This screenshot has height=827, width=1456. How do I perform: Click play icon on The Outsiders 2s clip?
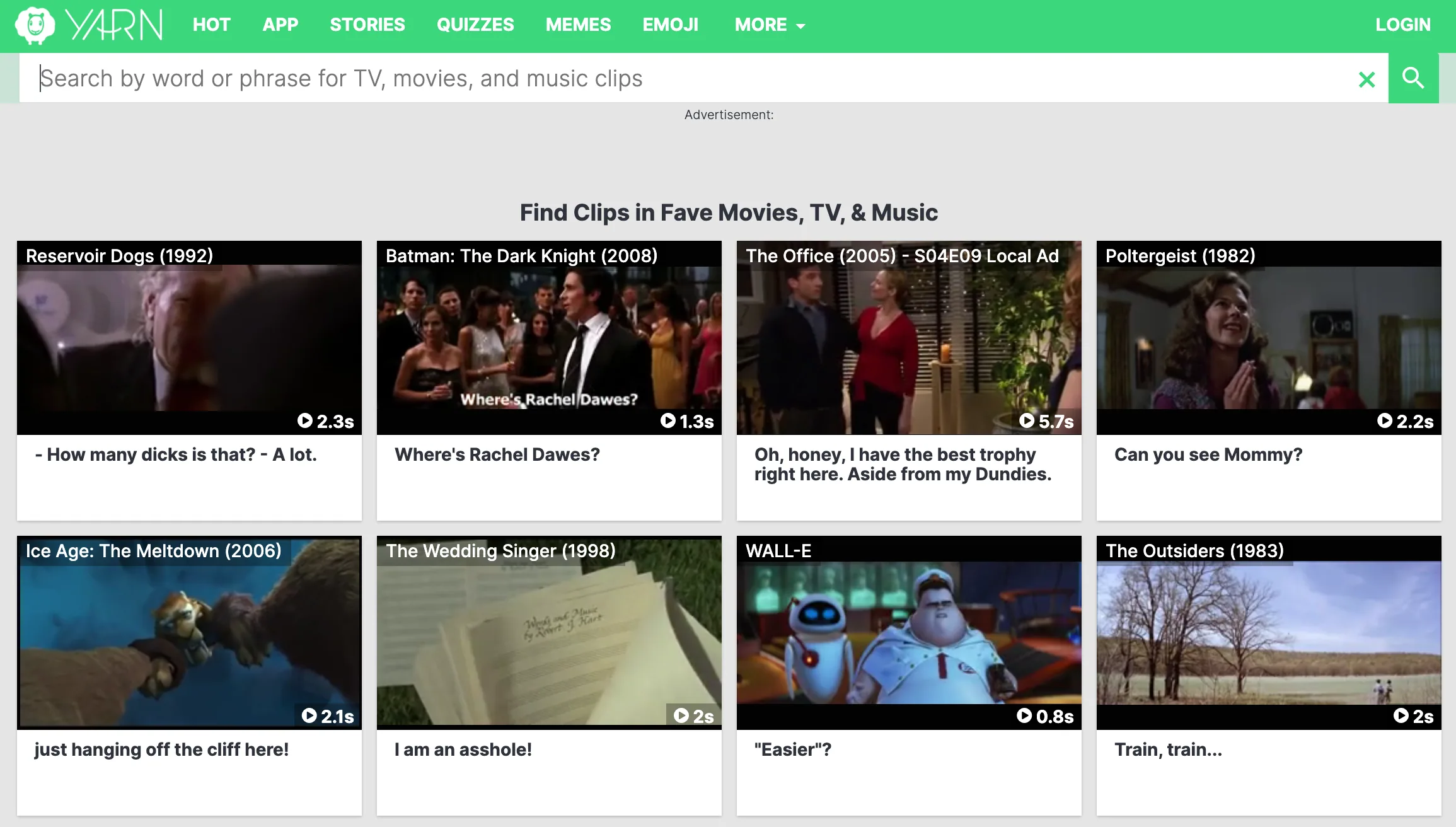(1401, 715)
